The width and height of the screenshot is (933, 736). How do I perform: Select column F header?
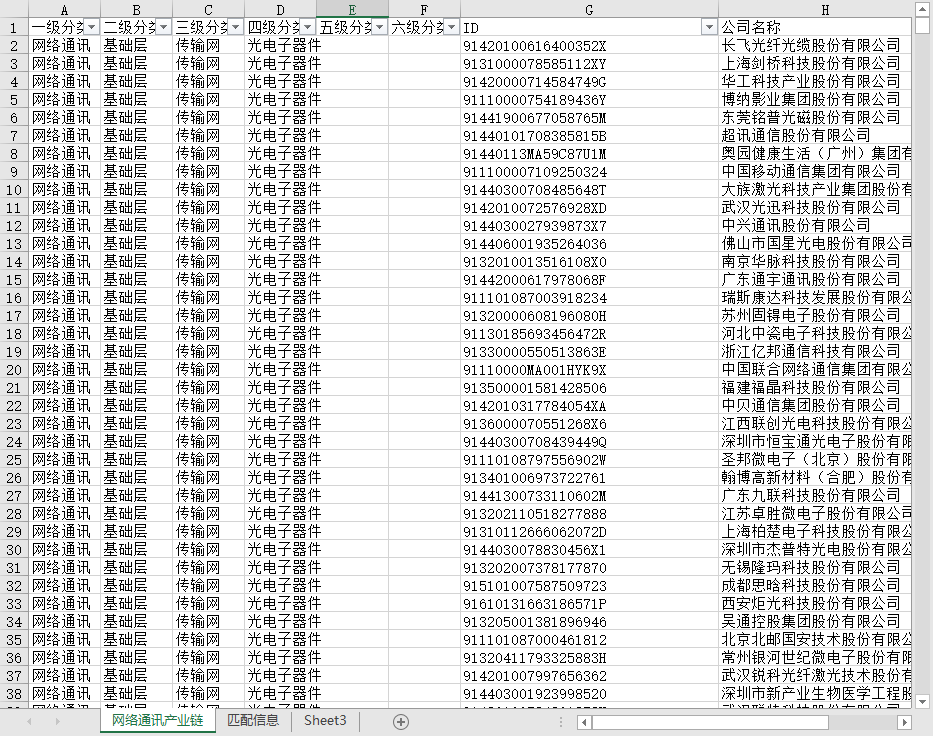424,10
